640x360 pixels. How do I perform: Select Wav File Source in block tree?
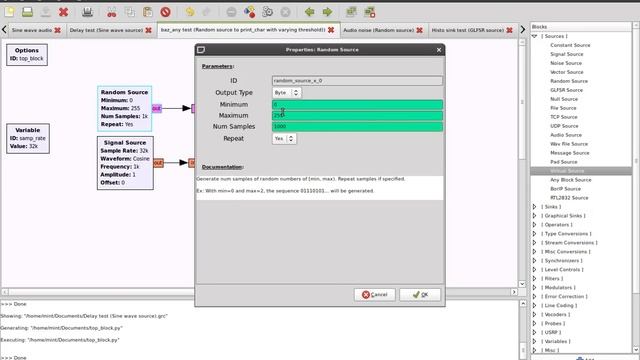569,144
